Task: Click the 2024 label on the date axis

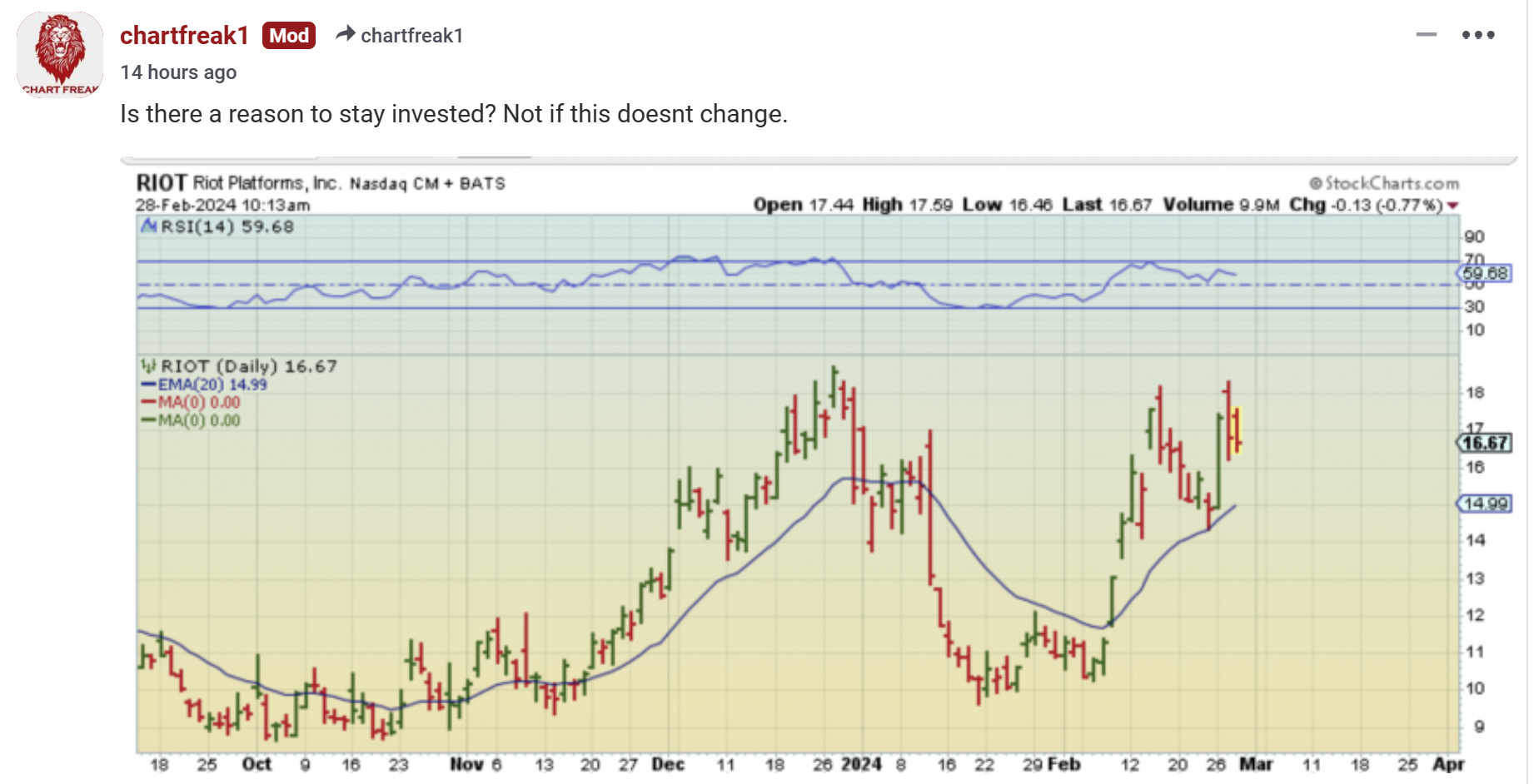Action: point(861,764)
